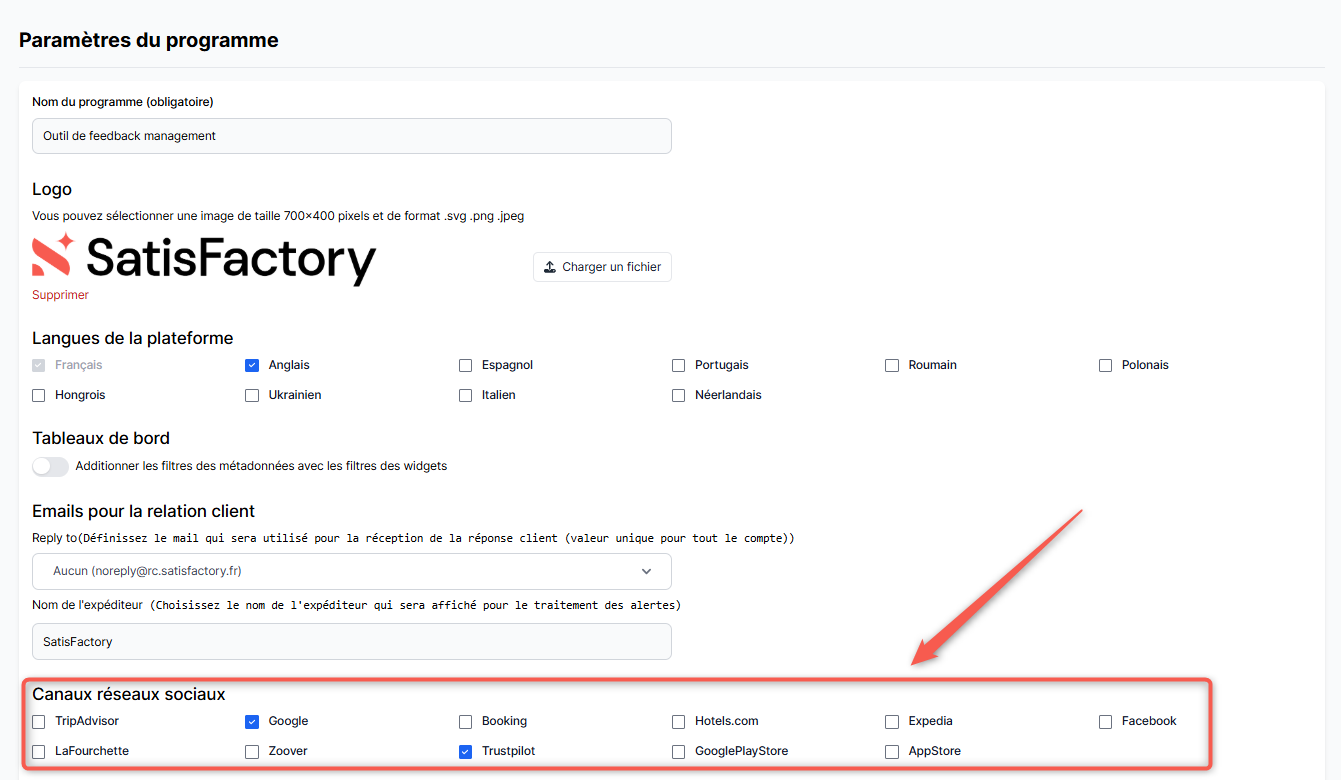Click the Nom de l'expéditeur input field
This screenshot has height=780, width=1341.
[x=351, y=642]
